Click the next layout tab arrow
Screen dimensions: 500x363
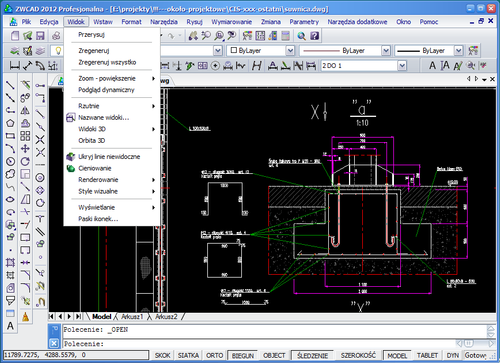click(x=69, y=316)
